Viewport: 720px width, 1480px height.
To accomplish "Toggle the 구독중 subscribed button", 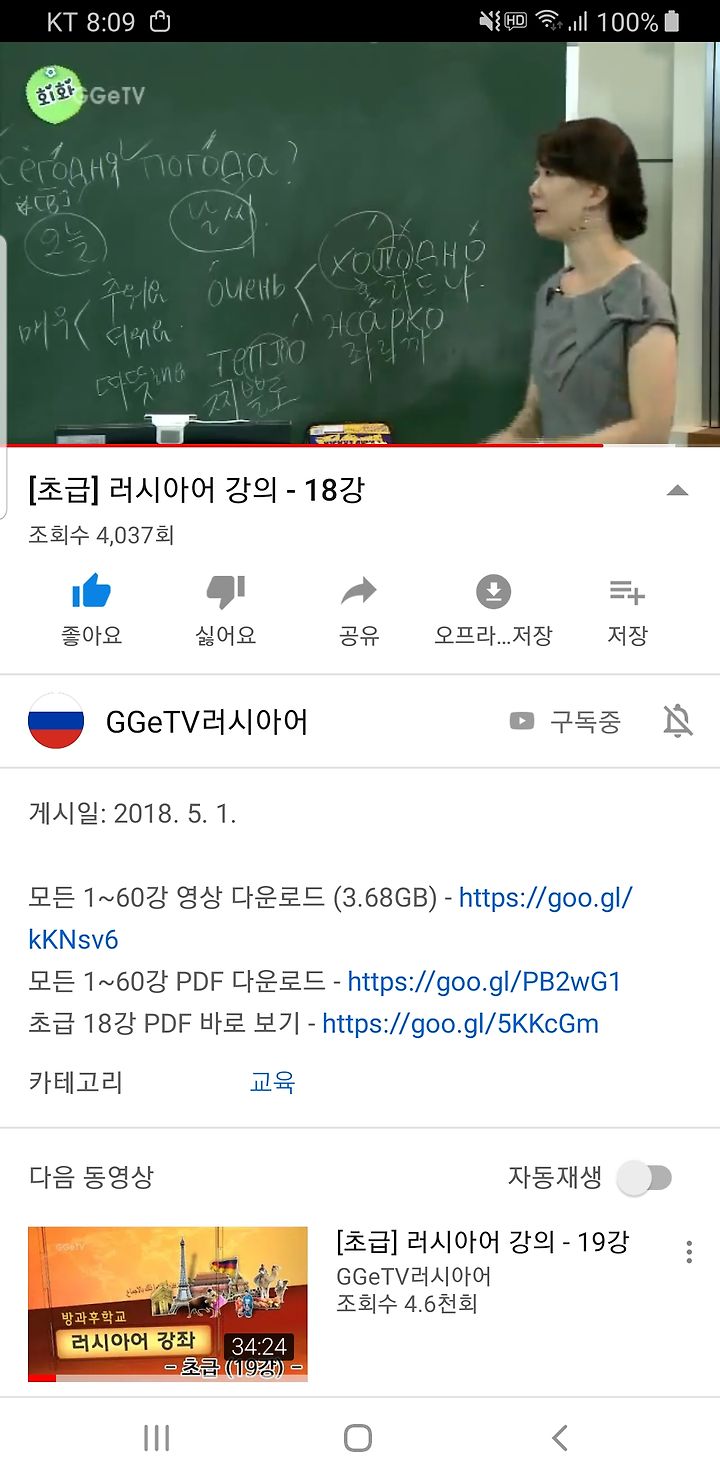I will [565, 721].
